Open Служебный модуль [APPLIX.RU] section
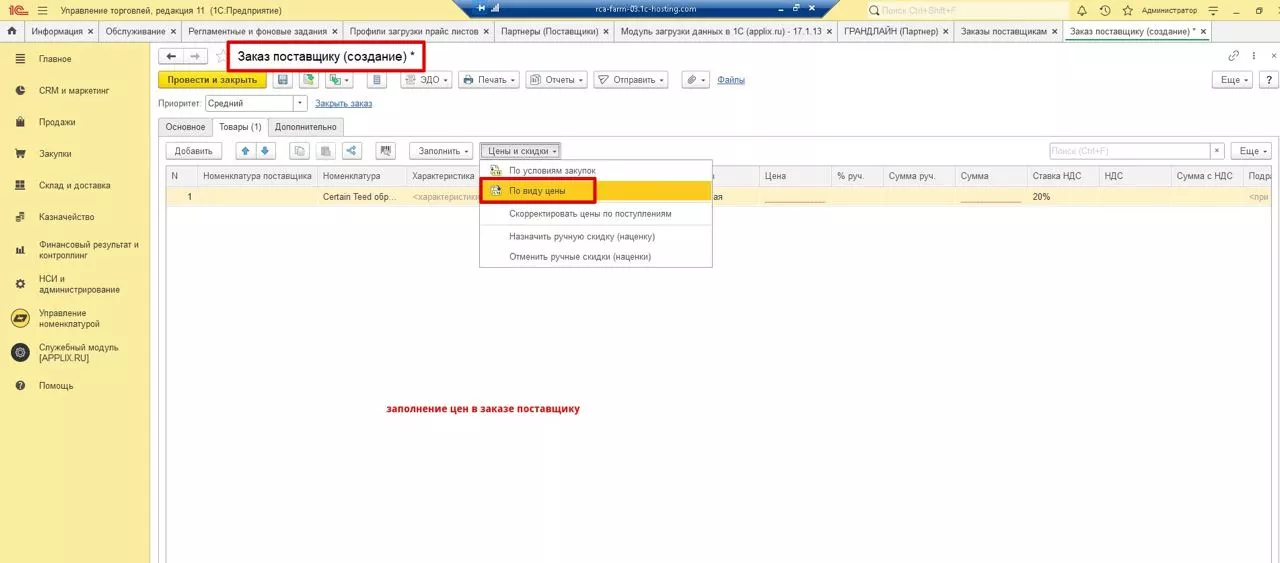 click(x=79, y=352)
